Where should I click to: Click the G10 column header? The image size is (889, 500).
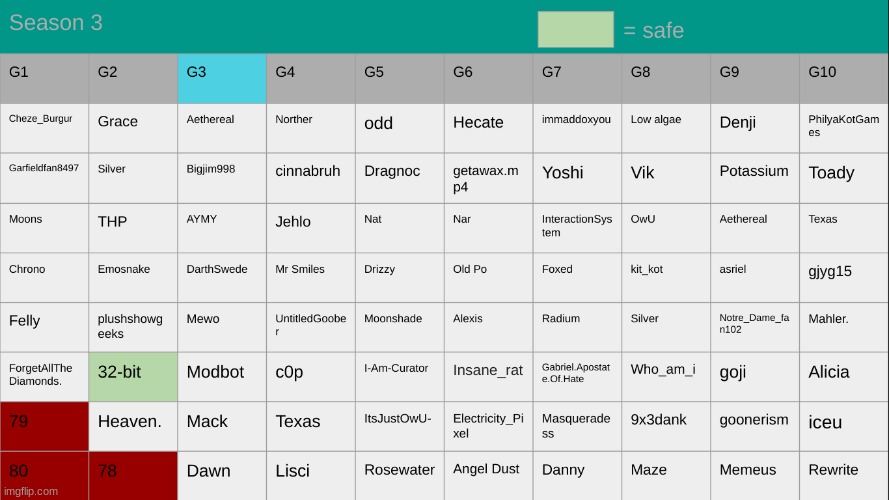tap(844, 79)
